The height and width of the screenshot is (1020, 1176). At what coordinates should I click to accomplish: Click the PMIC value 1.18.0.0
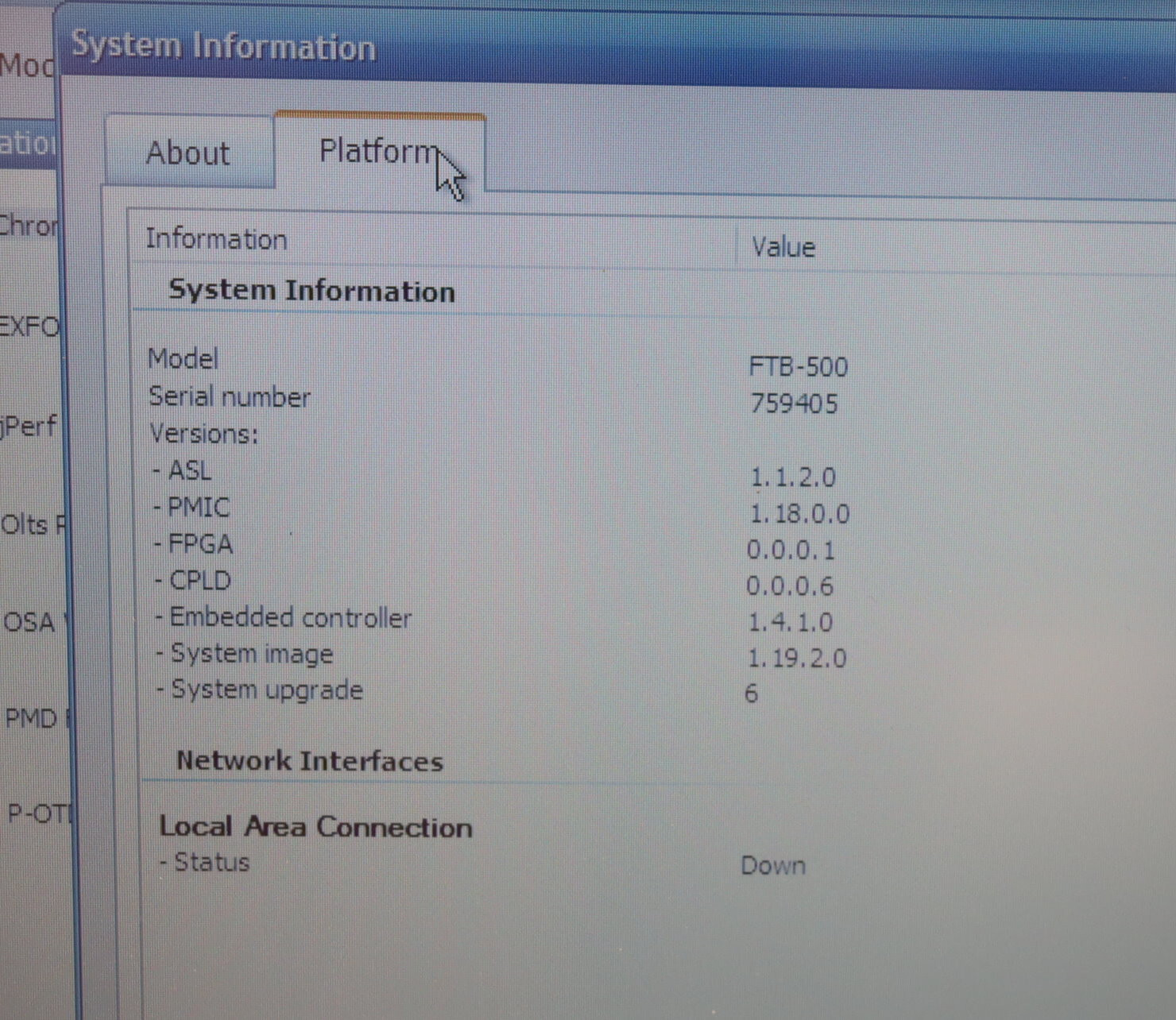pyautogui.click(x=799, y=514)
